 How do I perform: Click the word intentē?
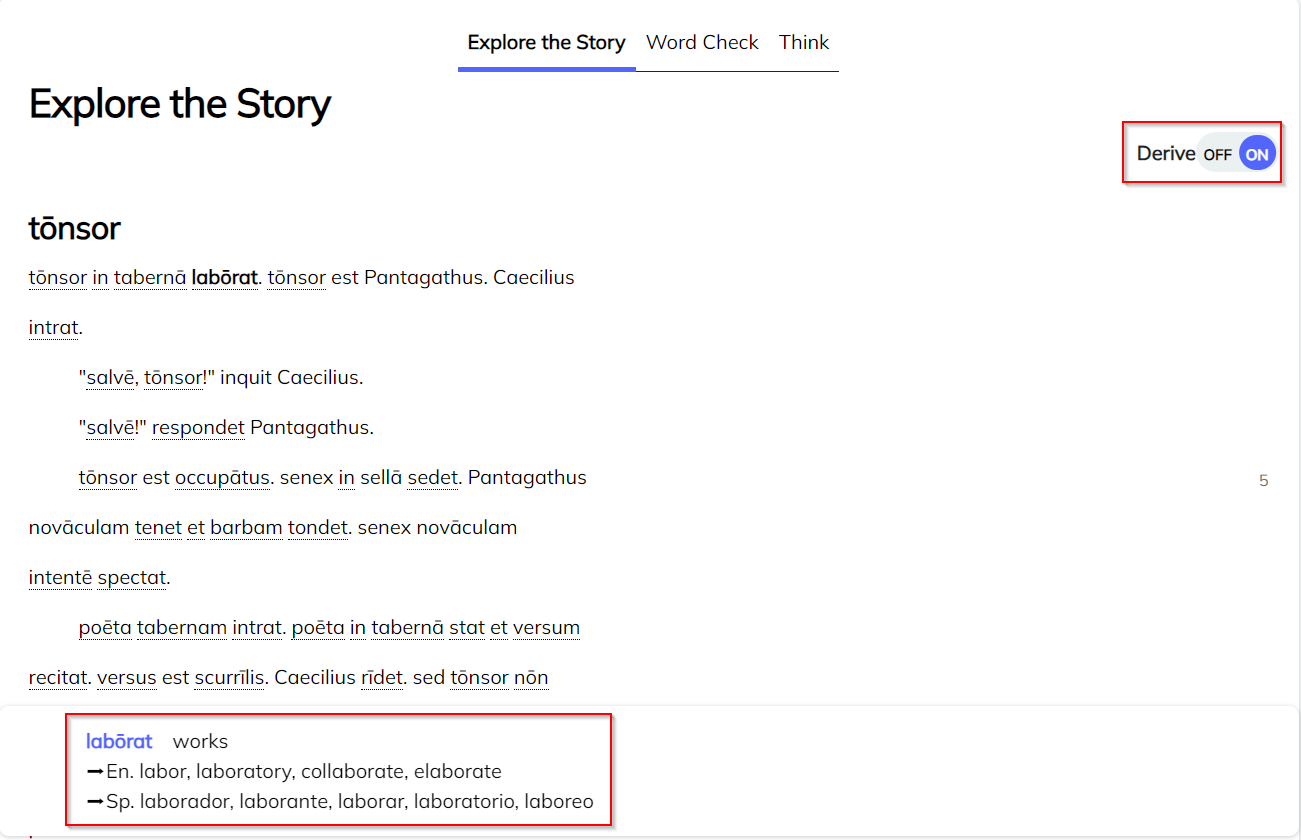pyautogui.click(x=60, y=578)
